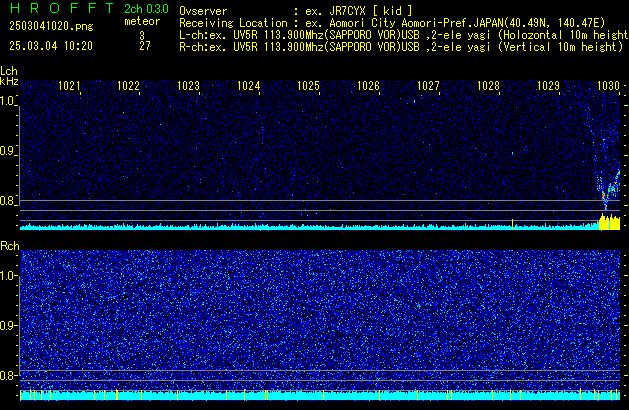
Task: Click the 1022 time marker
Action: [x=128, y=86]
